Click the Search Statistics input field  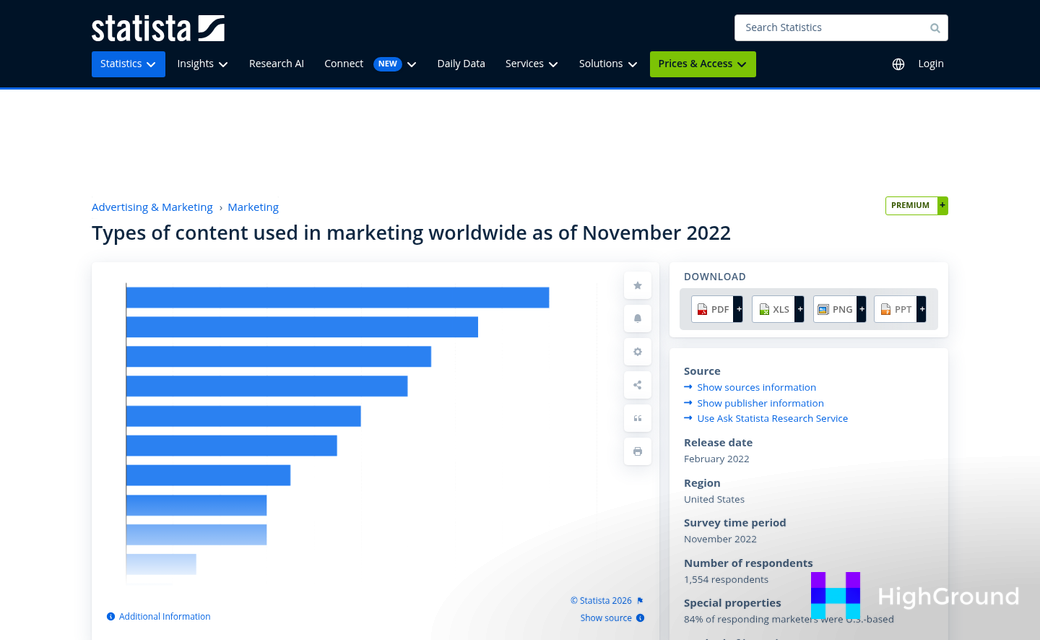click(x=830, y=27)
